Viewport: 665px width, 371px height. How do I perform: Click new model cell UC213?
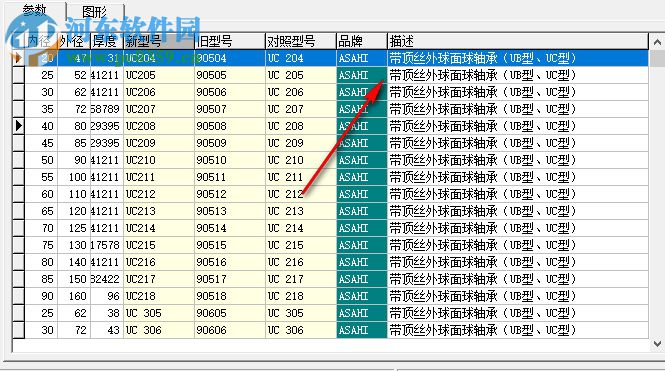(x=159, y=211)
